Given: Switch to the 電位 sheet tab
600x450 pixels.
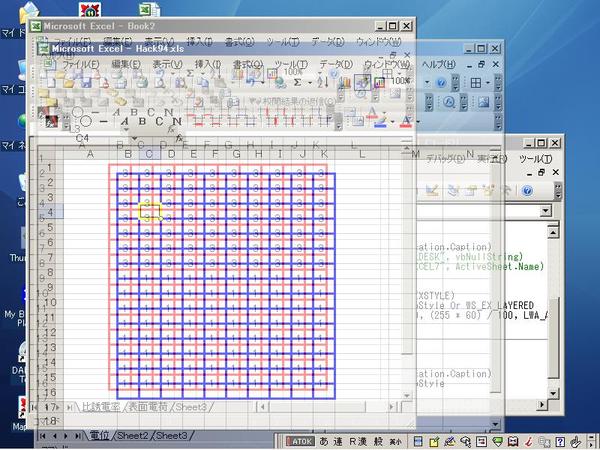Looking at the screenshot, I should (99, 435).
